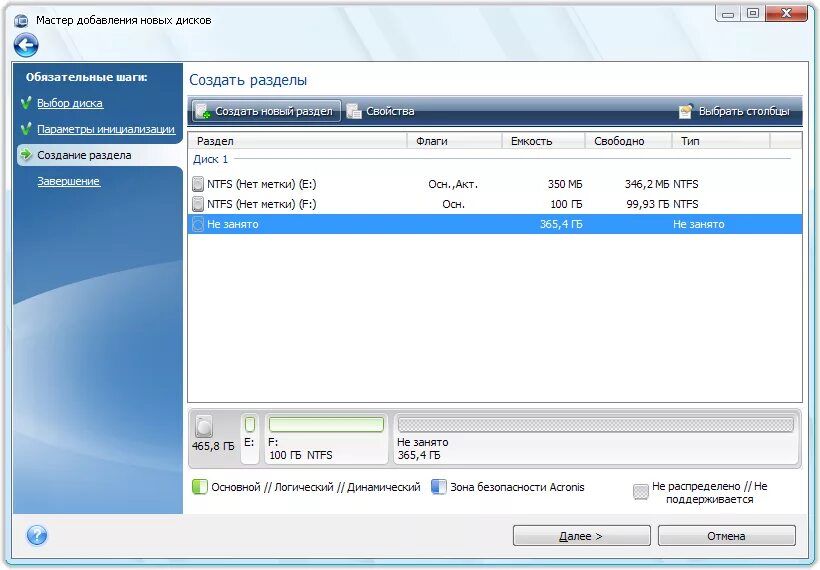The height and width of the screenshot is (570, 820).
Task: Sort by Раздел column header
Action: 297,141
